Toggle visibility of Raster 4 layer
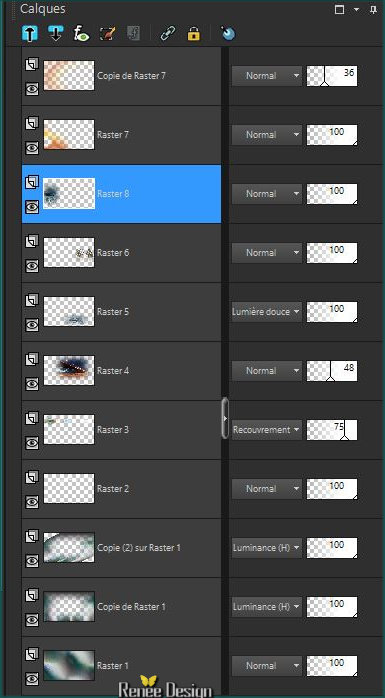385x698 pixels. pos(32,384)
